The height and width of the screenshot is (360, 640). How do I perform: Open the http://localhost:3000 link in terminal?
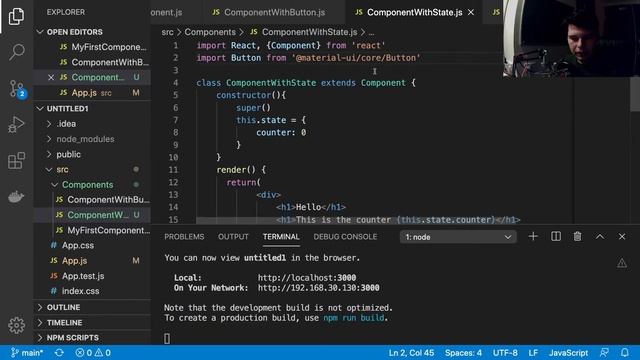307,278
